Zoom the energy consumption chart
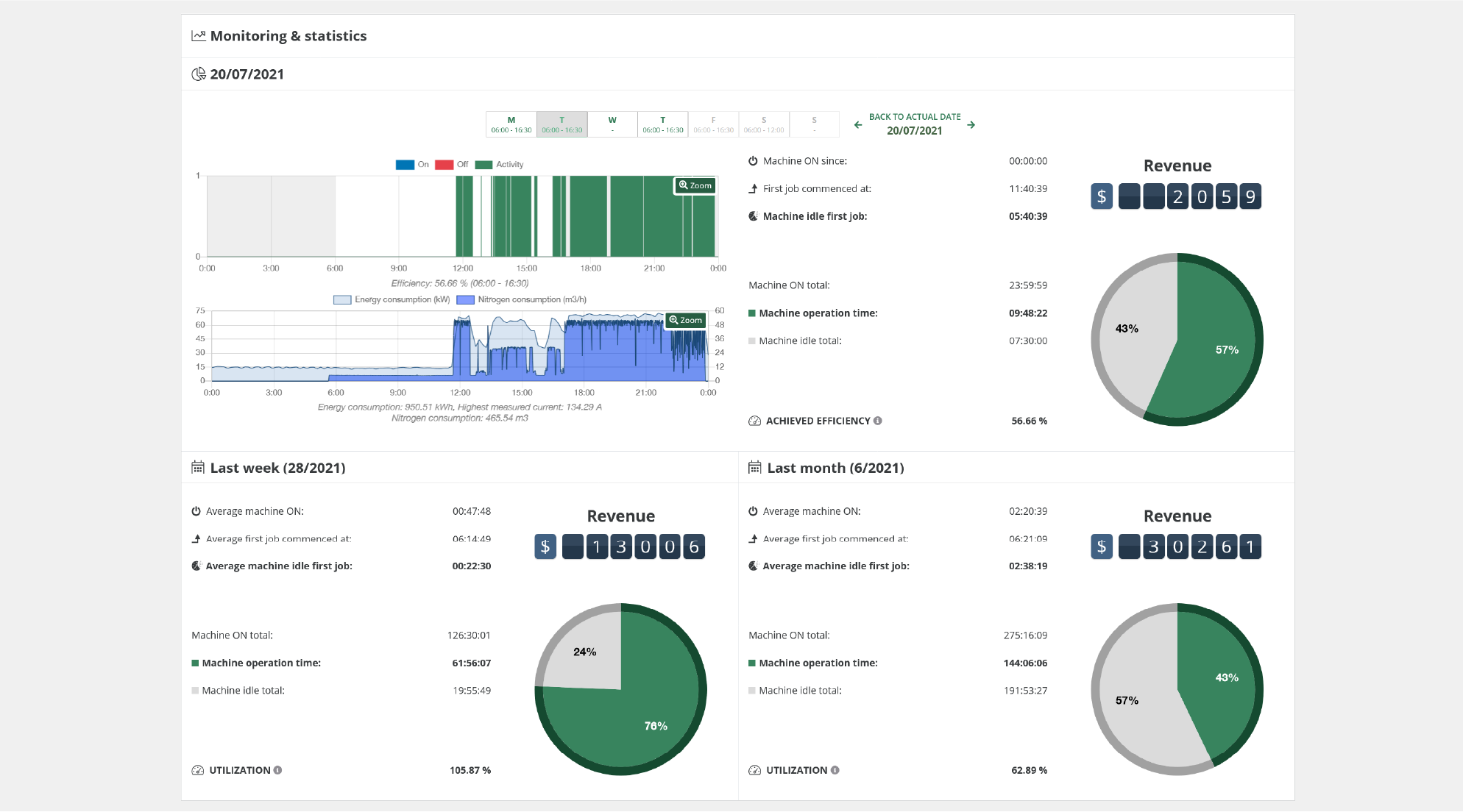1463x812 pixels. pos(686,320)
